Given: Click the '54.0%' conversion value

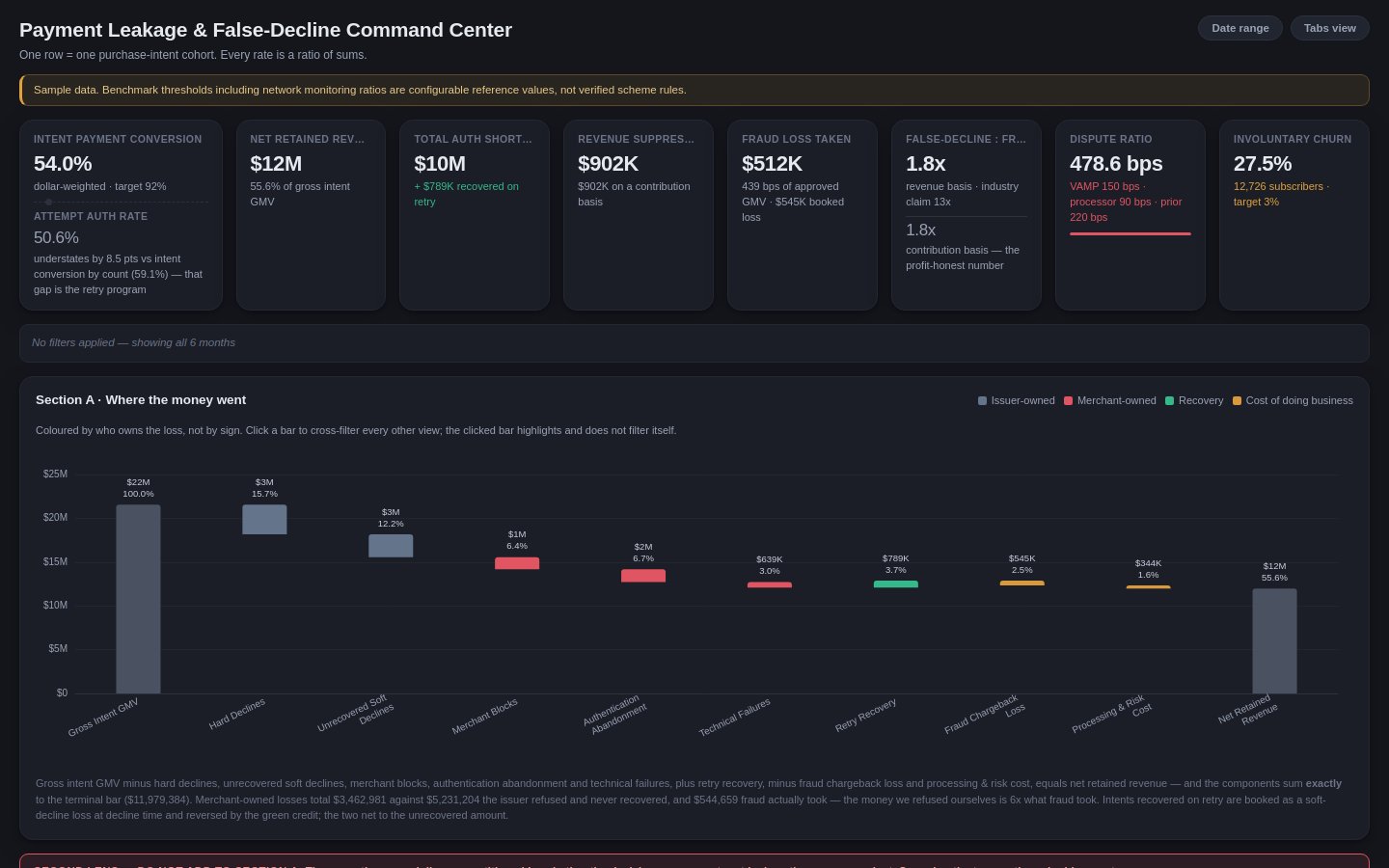Looking at the screenshot, I should [63, 164].
